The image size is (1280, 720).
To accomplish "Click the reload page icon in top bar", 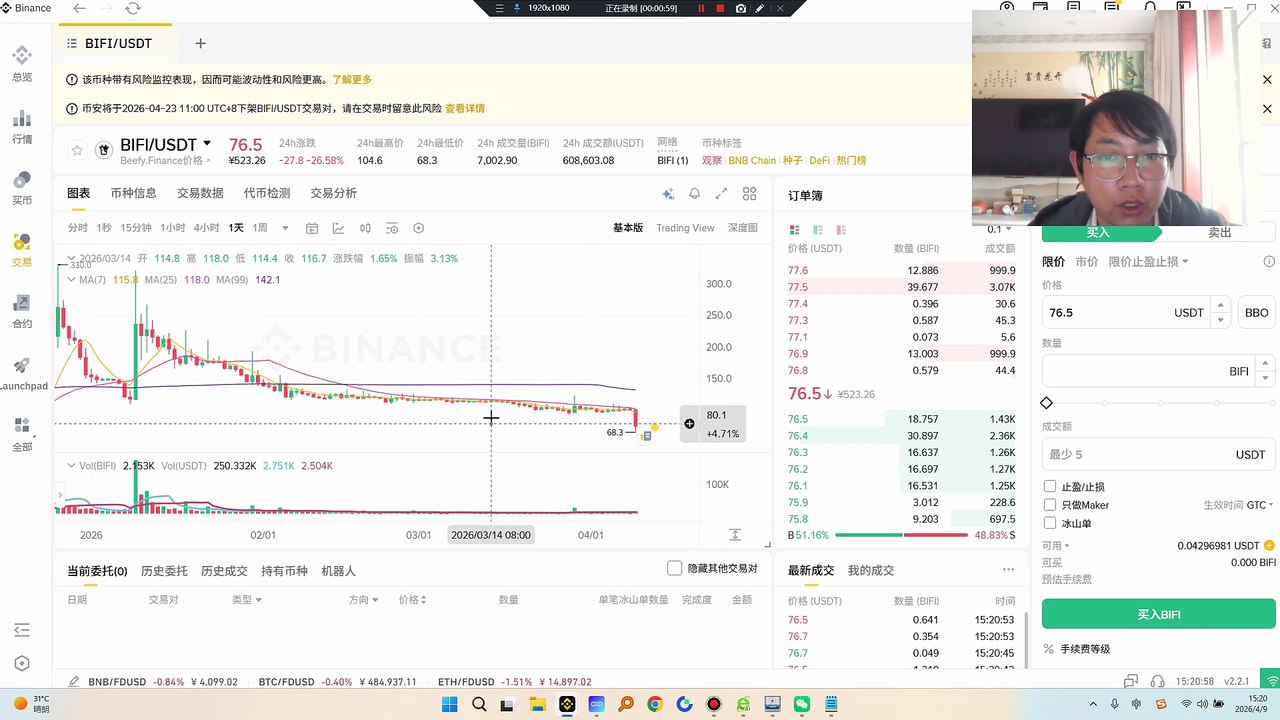I will (133, 8).
